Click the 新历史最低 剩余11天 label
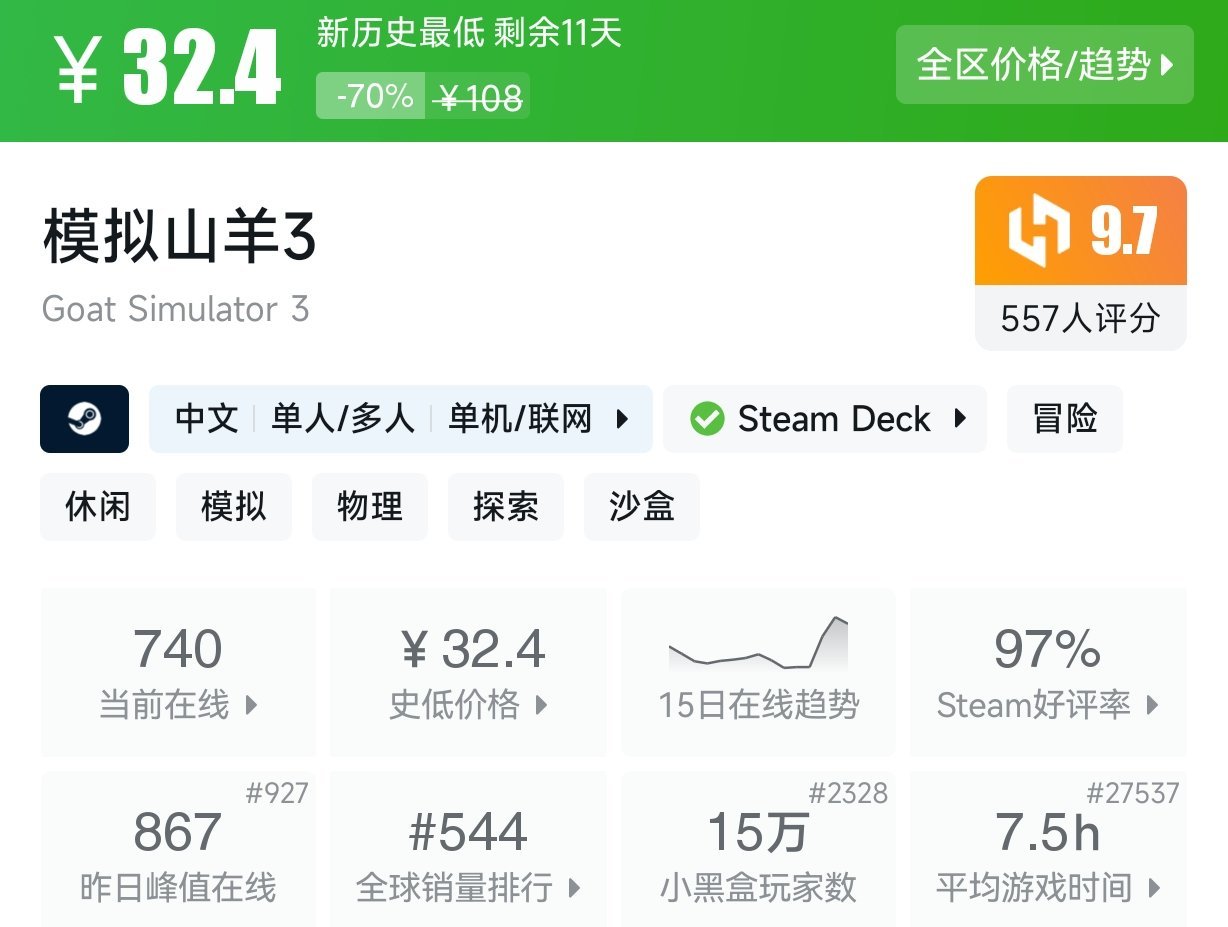The image size is (1228, 927). [x=469, y=33]
